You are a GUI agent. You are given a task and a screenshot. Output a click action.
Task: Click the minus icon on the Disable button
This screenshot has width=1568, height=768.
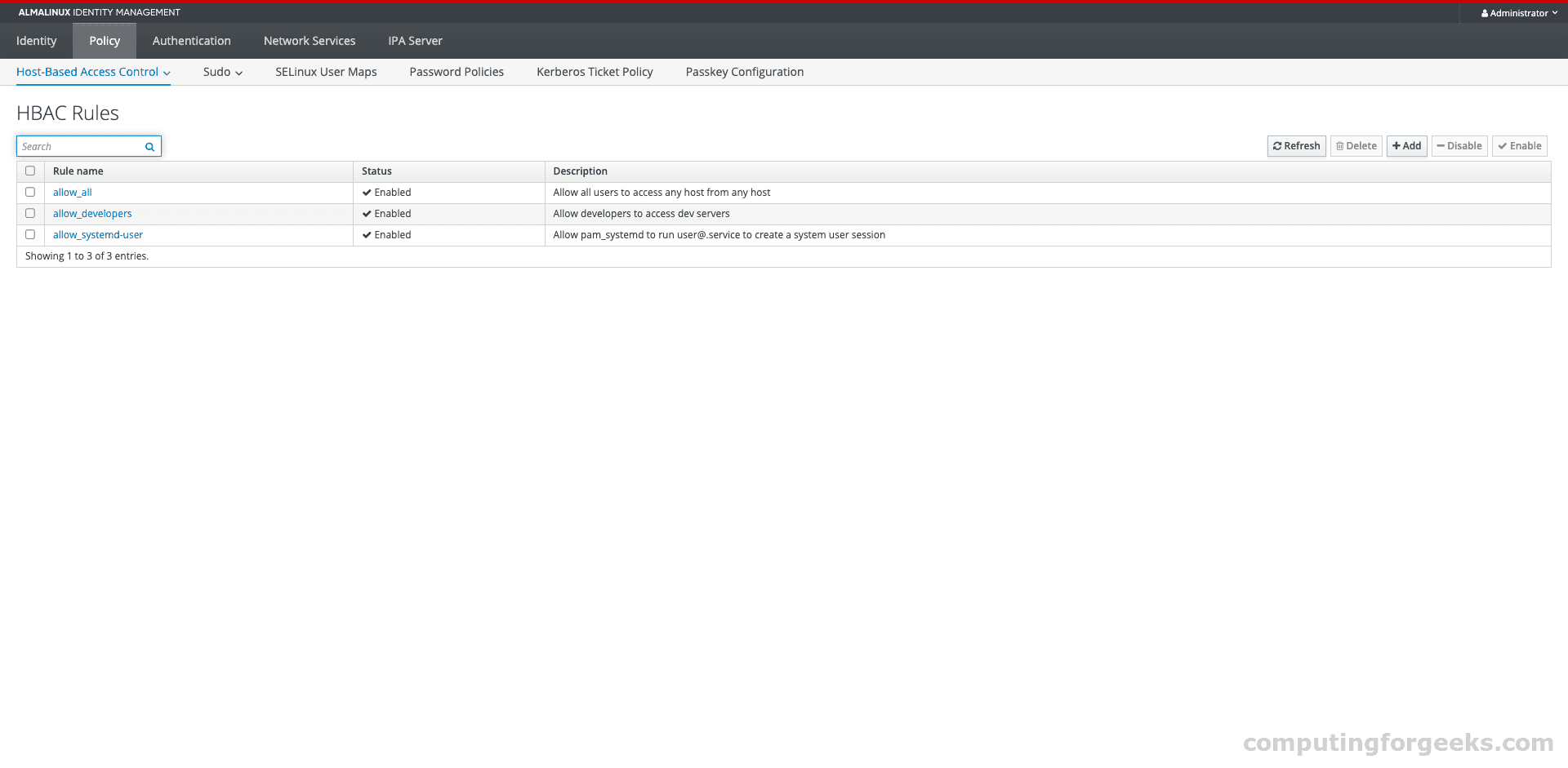point(1442,145)
